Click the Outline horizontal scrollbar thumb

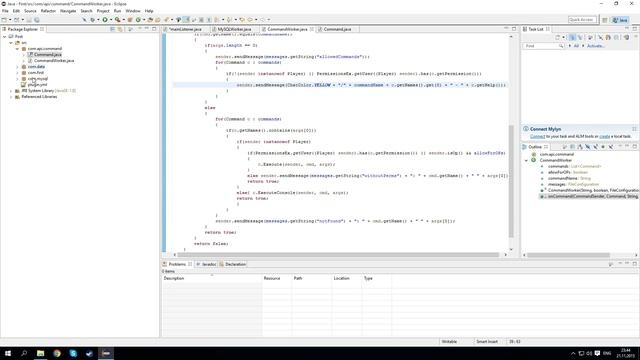coord(568,255)
